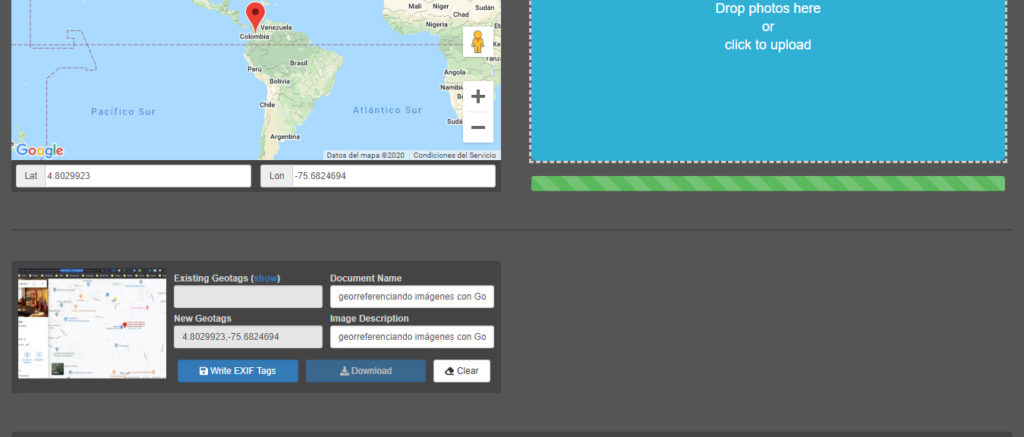
Task: Clear the photo with the Clear button
Action: coord(462,371)
